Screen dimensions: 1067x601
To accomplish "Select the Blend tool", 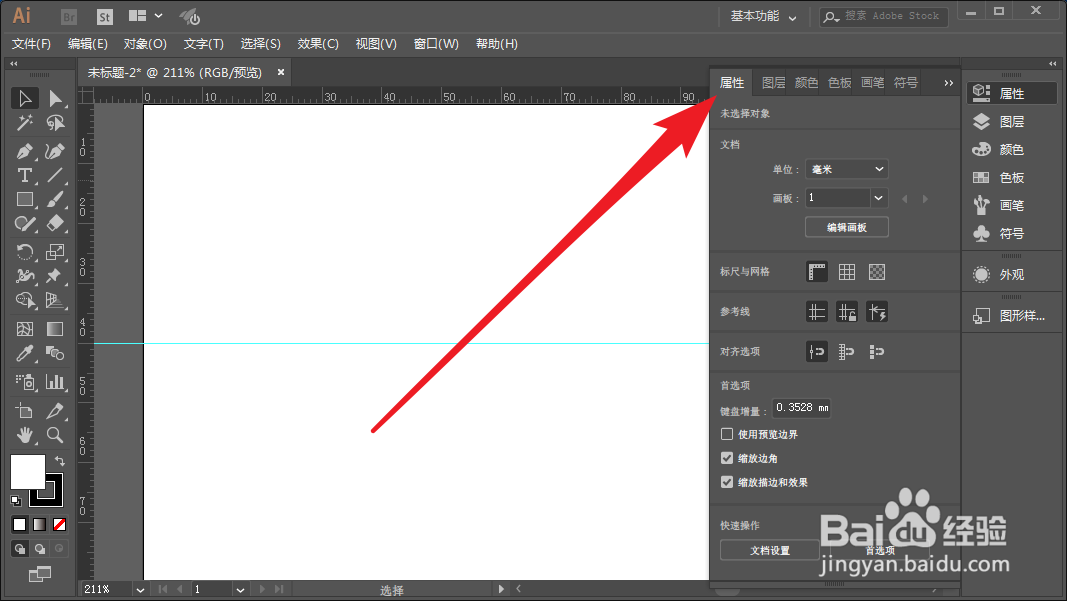I will click(55, 353).
